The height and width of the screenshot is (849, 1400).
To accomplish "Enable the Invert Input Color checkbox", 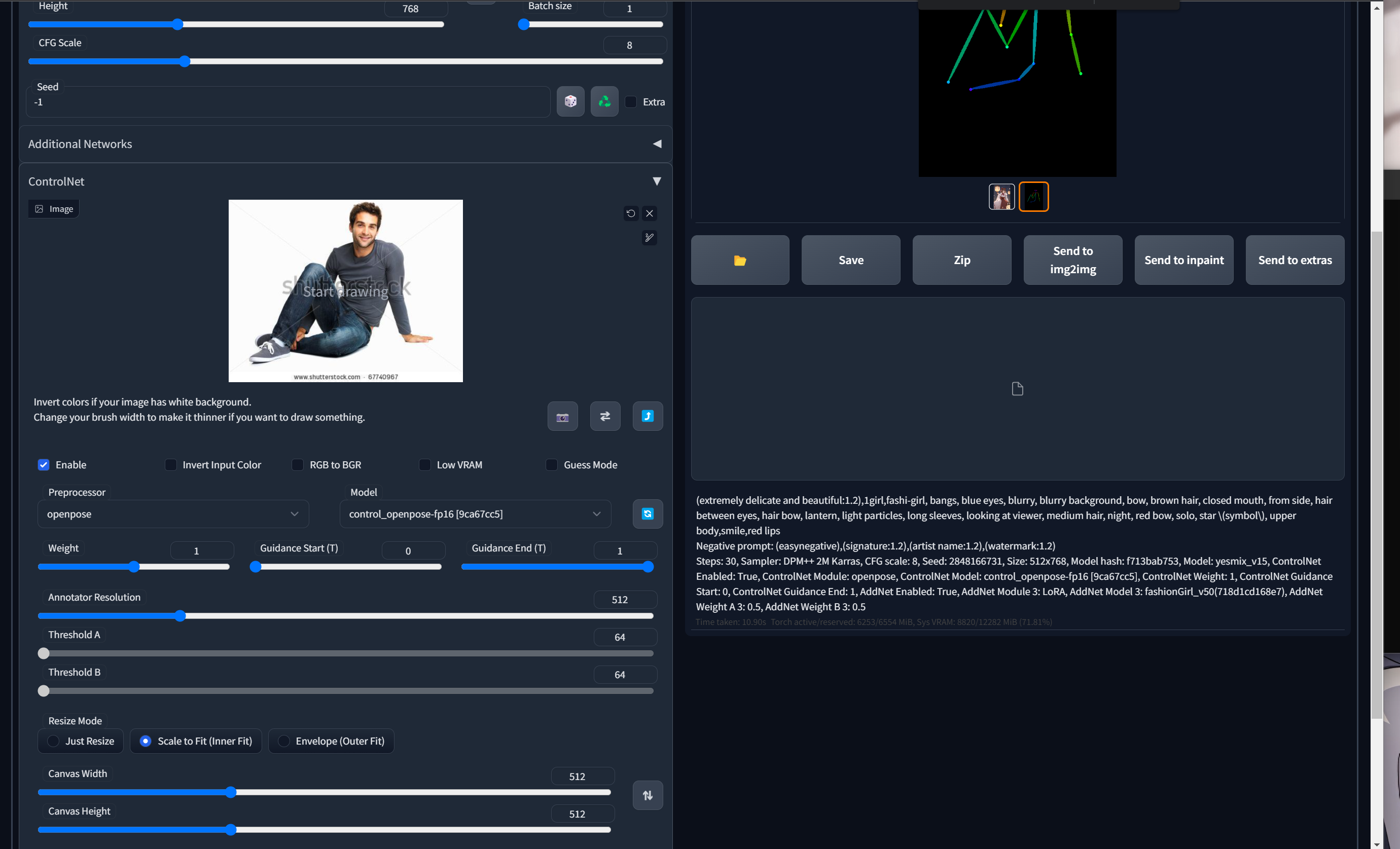I will click(x=170, y=464).
